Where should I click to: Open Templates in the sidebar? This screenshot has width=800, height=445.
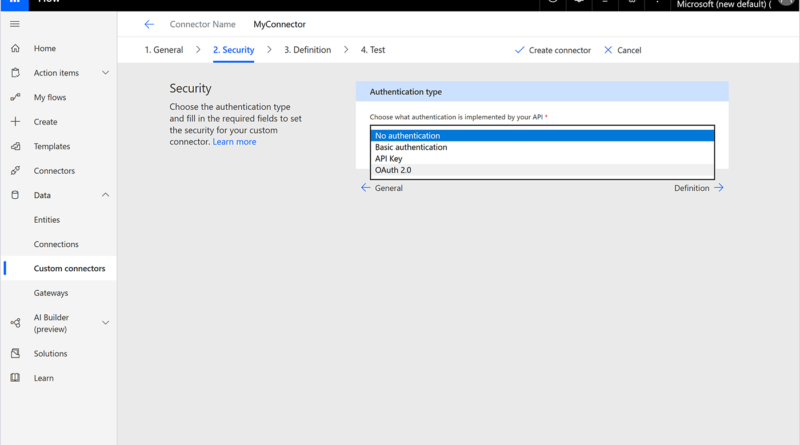point(52,146)
